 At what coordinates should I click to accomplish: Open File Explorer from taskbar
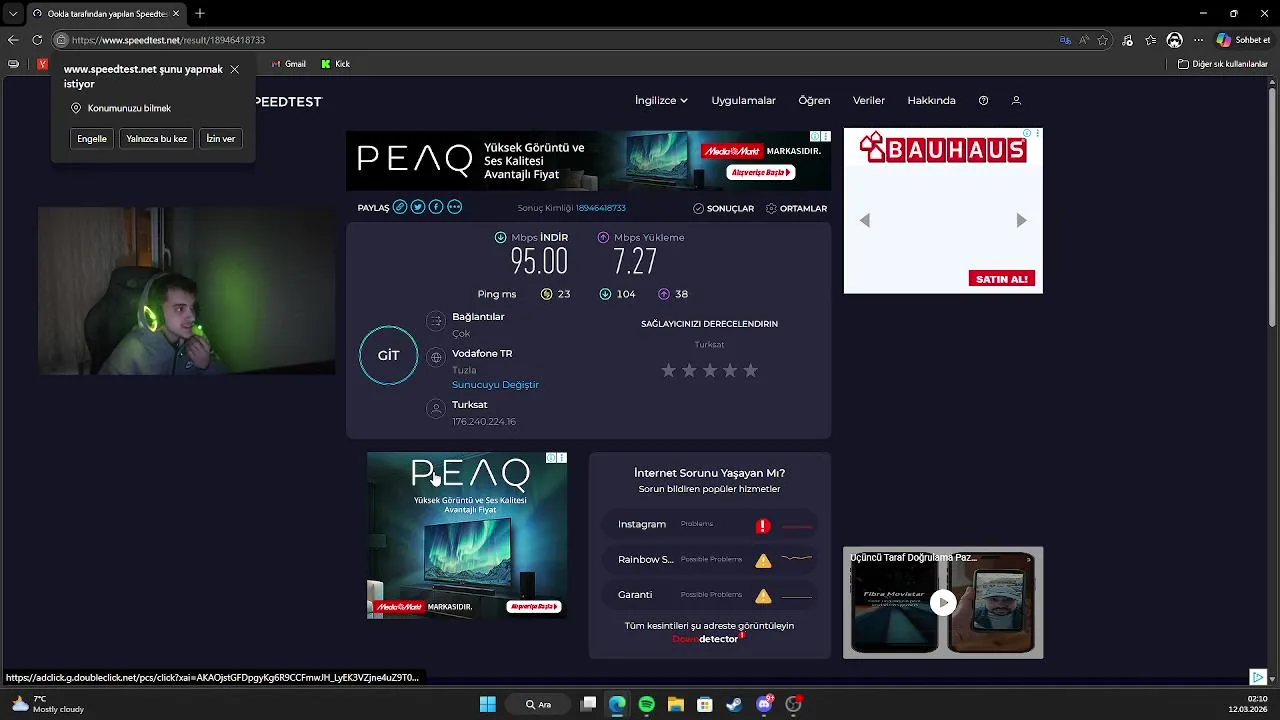click(x=675, y=704)
